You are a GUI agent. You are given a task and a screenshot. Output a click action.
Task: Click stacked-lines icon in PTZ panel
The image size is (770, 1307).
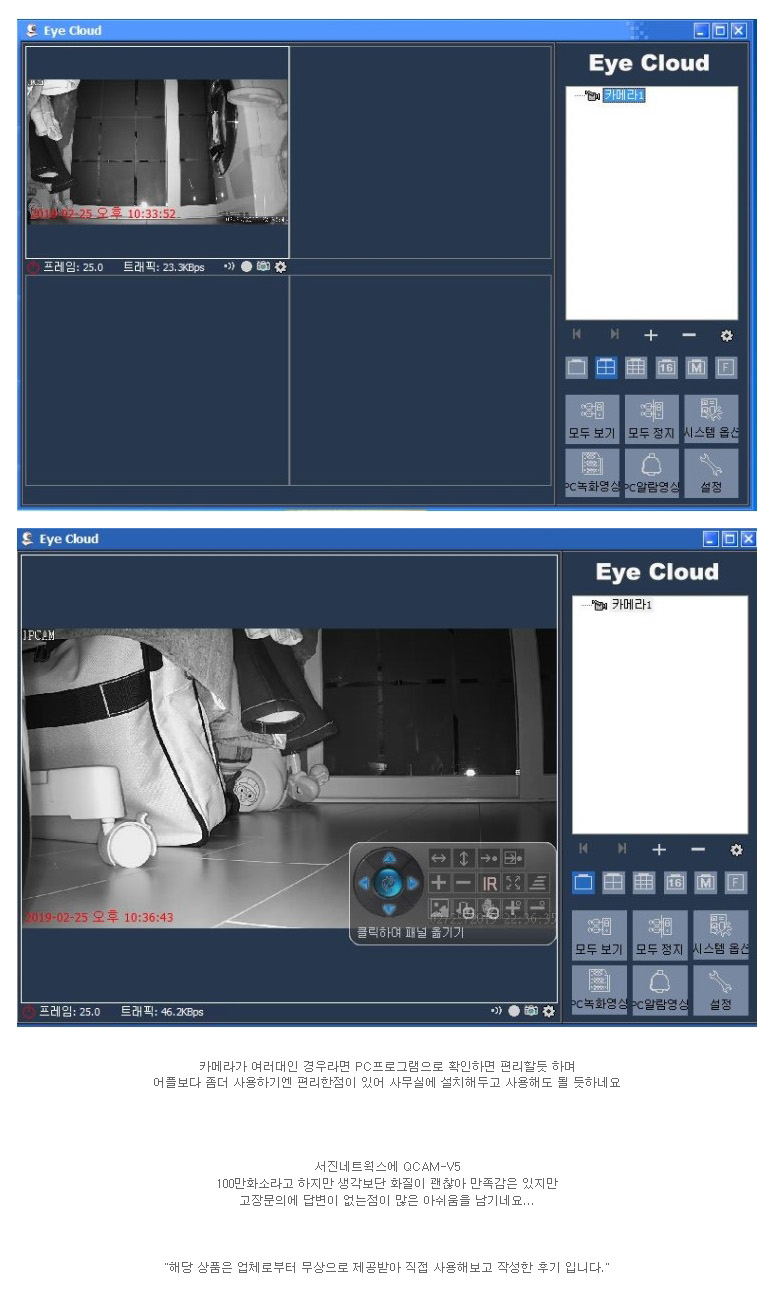click(x=538, y=883)
